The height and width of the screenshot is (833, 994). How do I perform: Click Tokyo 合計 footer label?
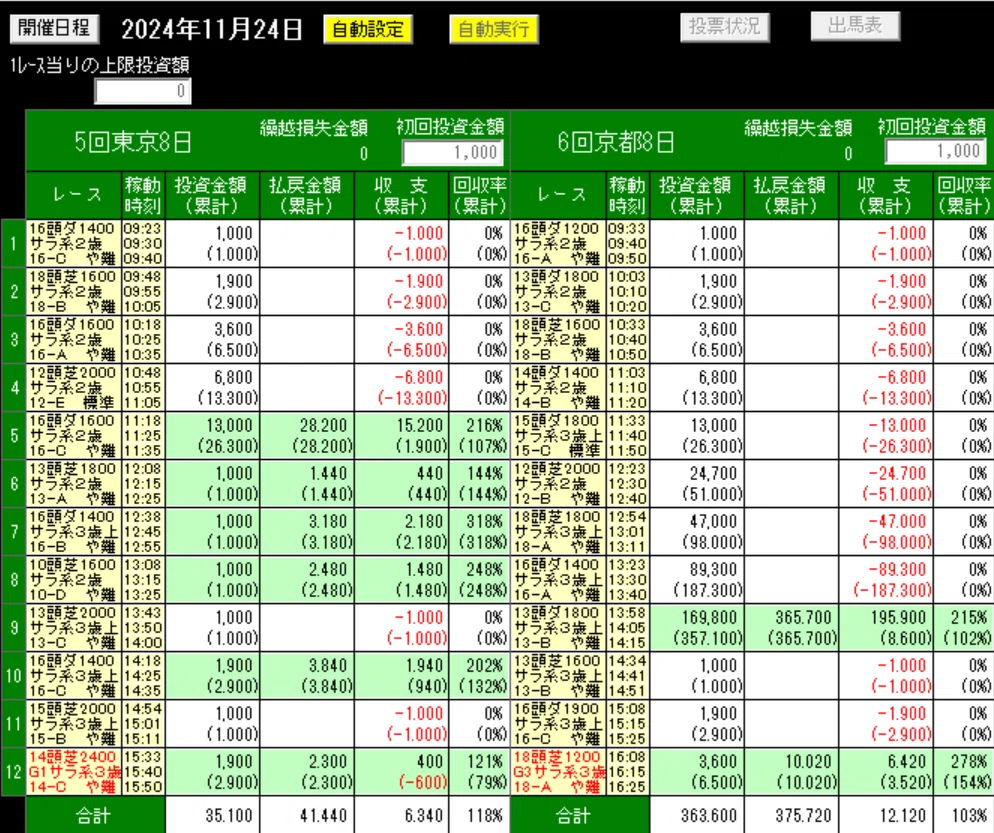95,815
